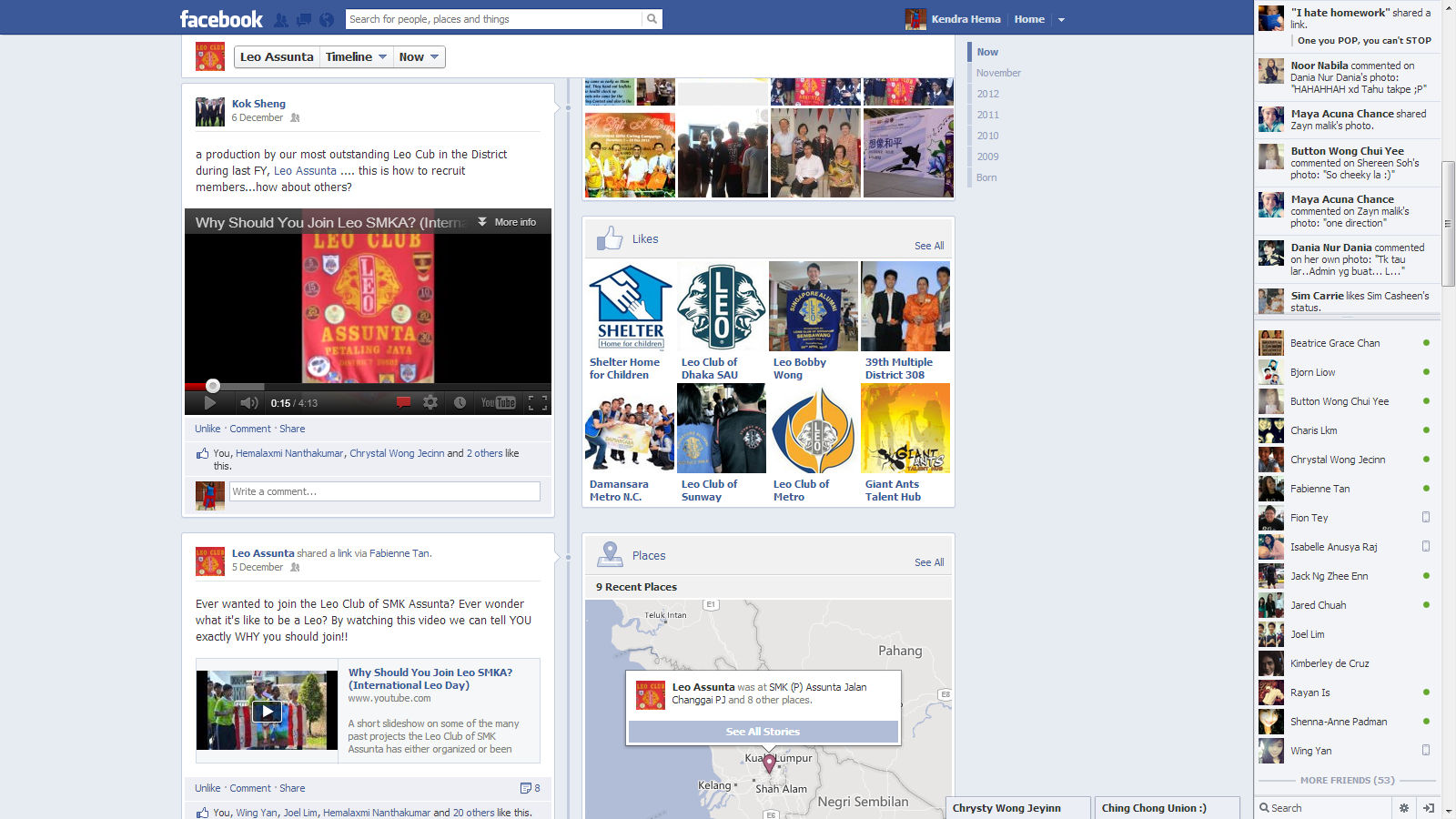This screenshot has width=1456, height=819.
Task: Open chat options gear icon
Action: (1404, 808)
